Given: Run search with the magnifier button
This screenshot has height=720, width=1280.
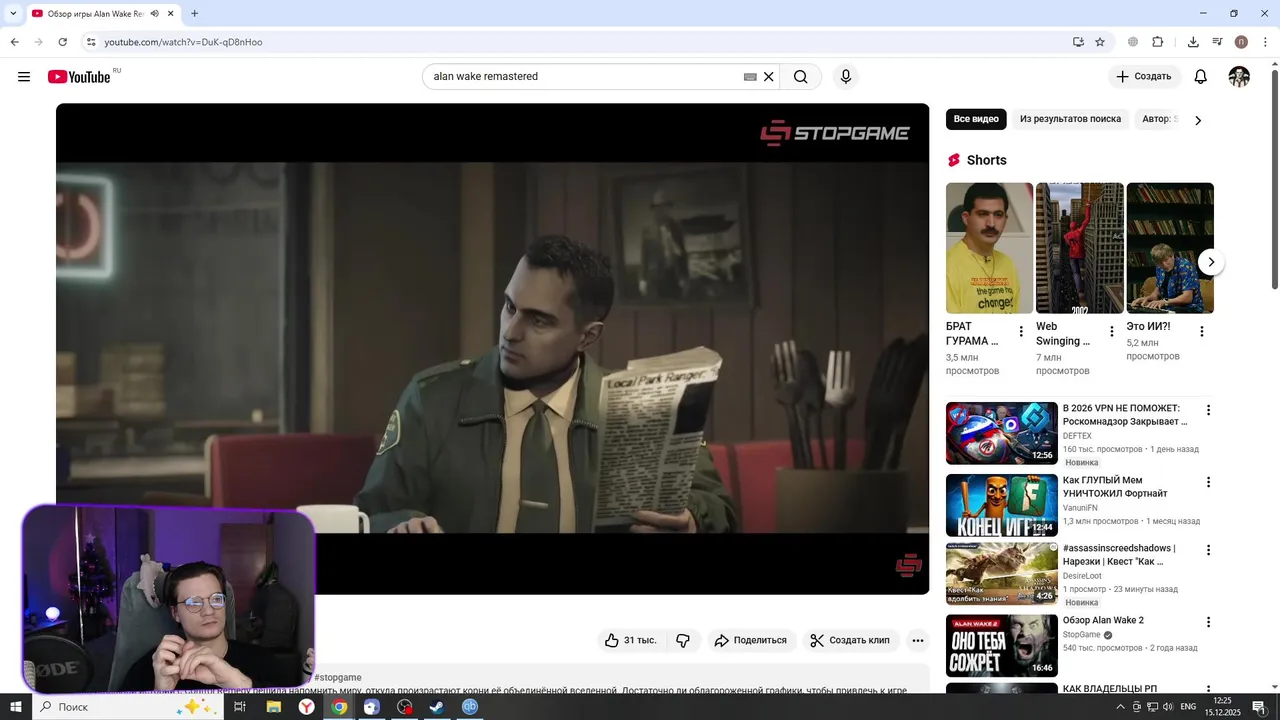Looking at the screenshot, I should [801, 77].
